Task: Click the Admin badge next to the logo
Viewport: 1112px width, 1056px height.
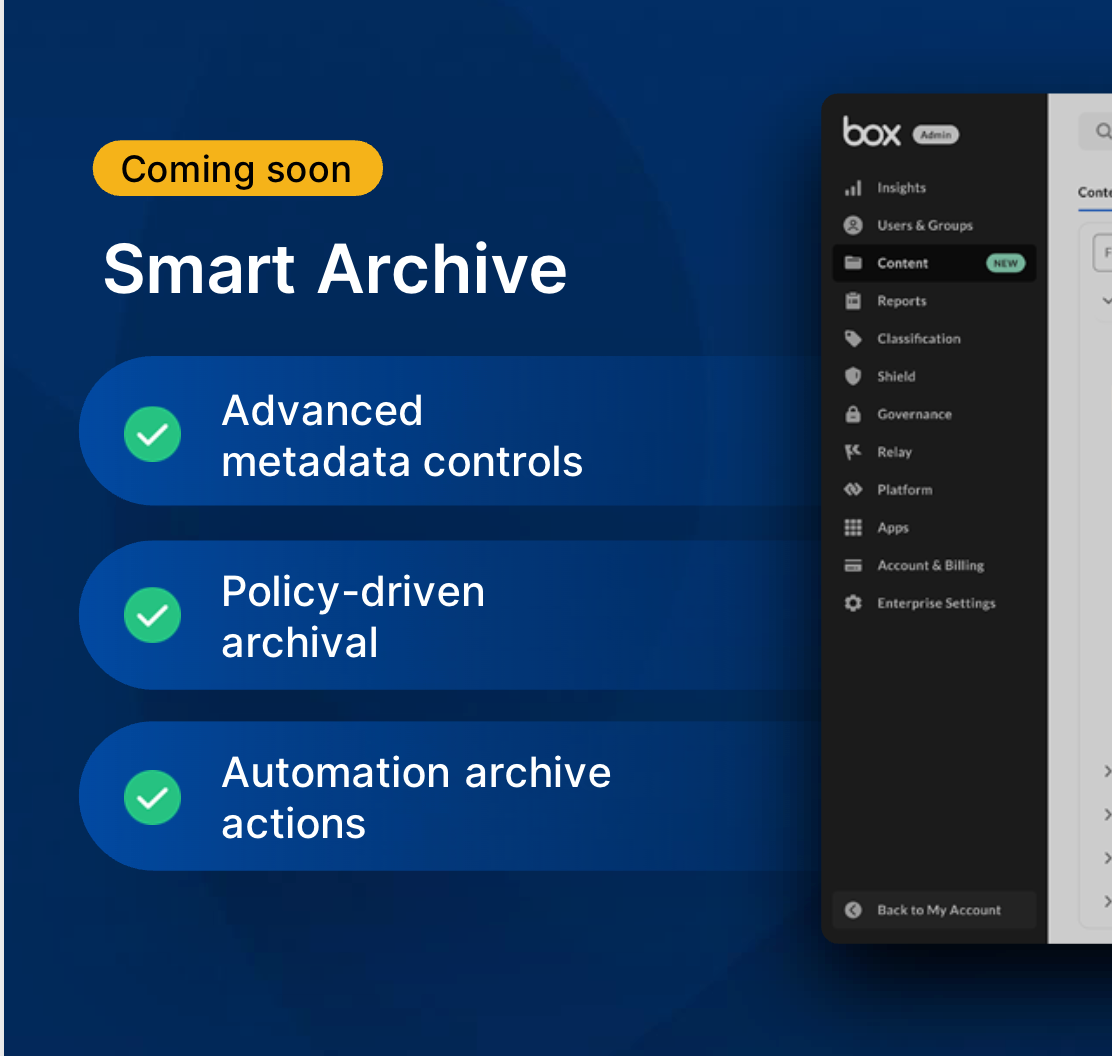Action: pyautogui.click(x=935, y=135)
